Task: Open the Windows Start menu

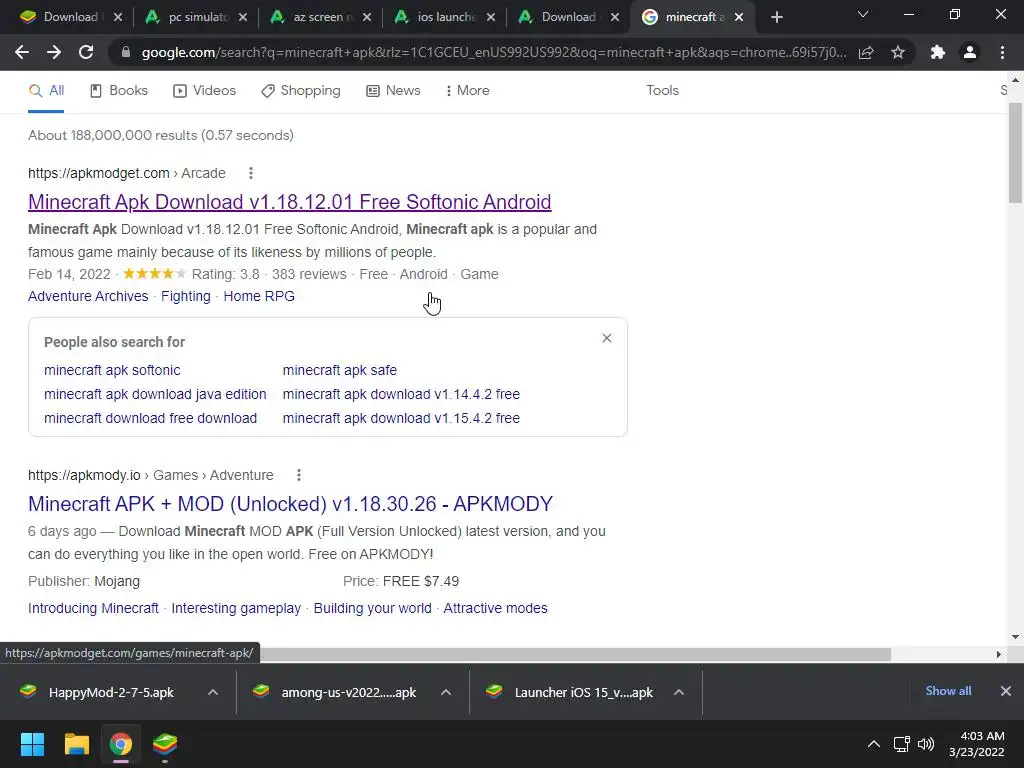Action: 32,744
